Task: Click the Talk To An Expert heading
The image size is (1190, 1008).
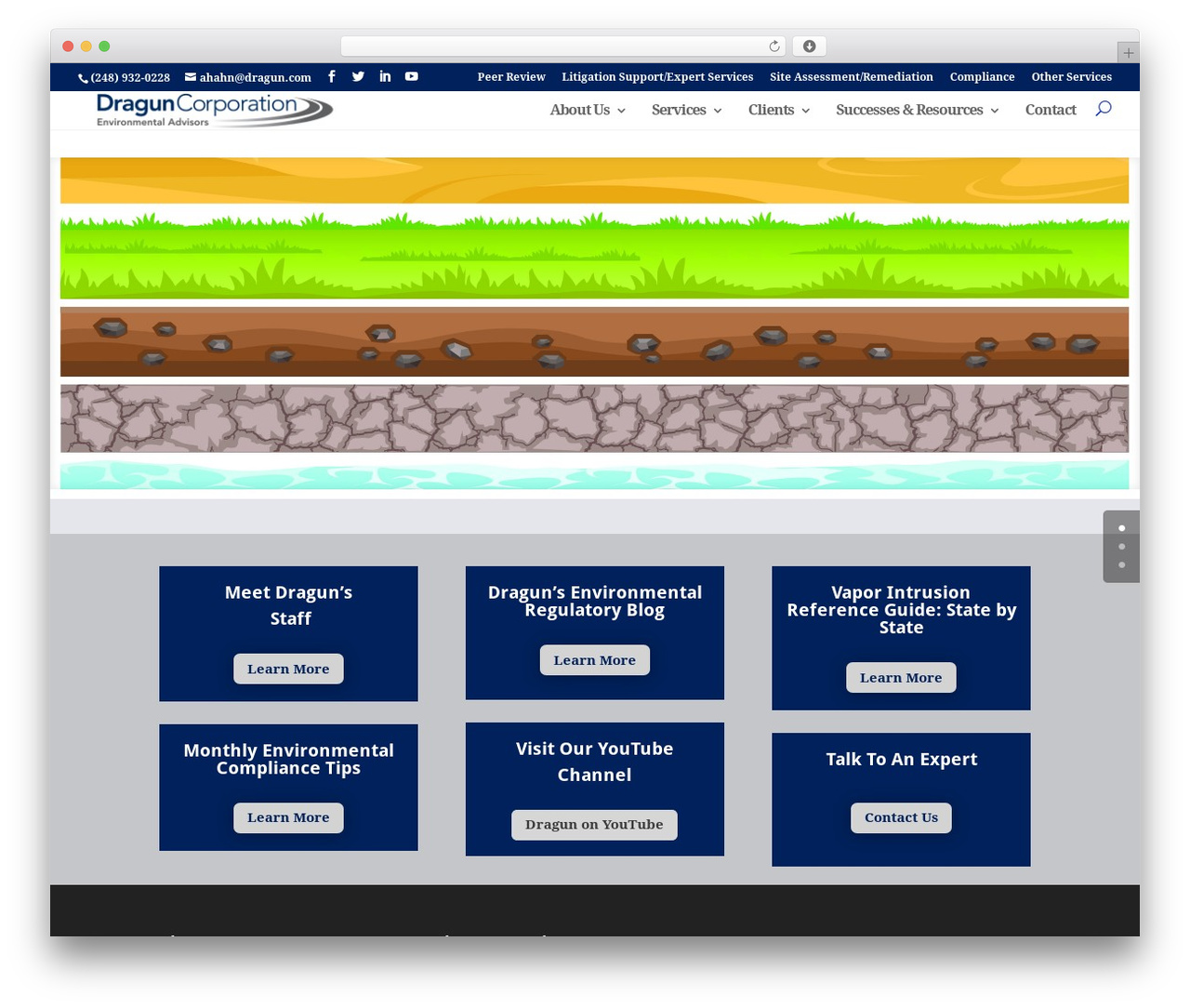Action: click(x=902, y=760)
